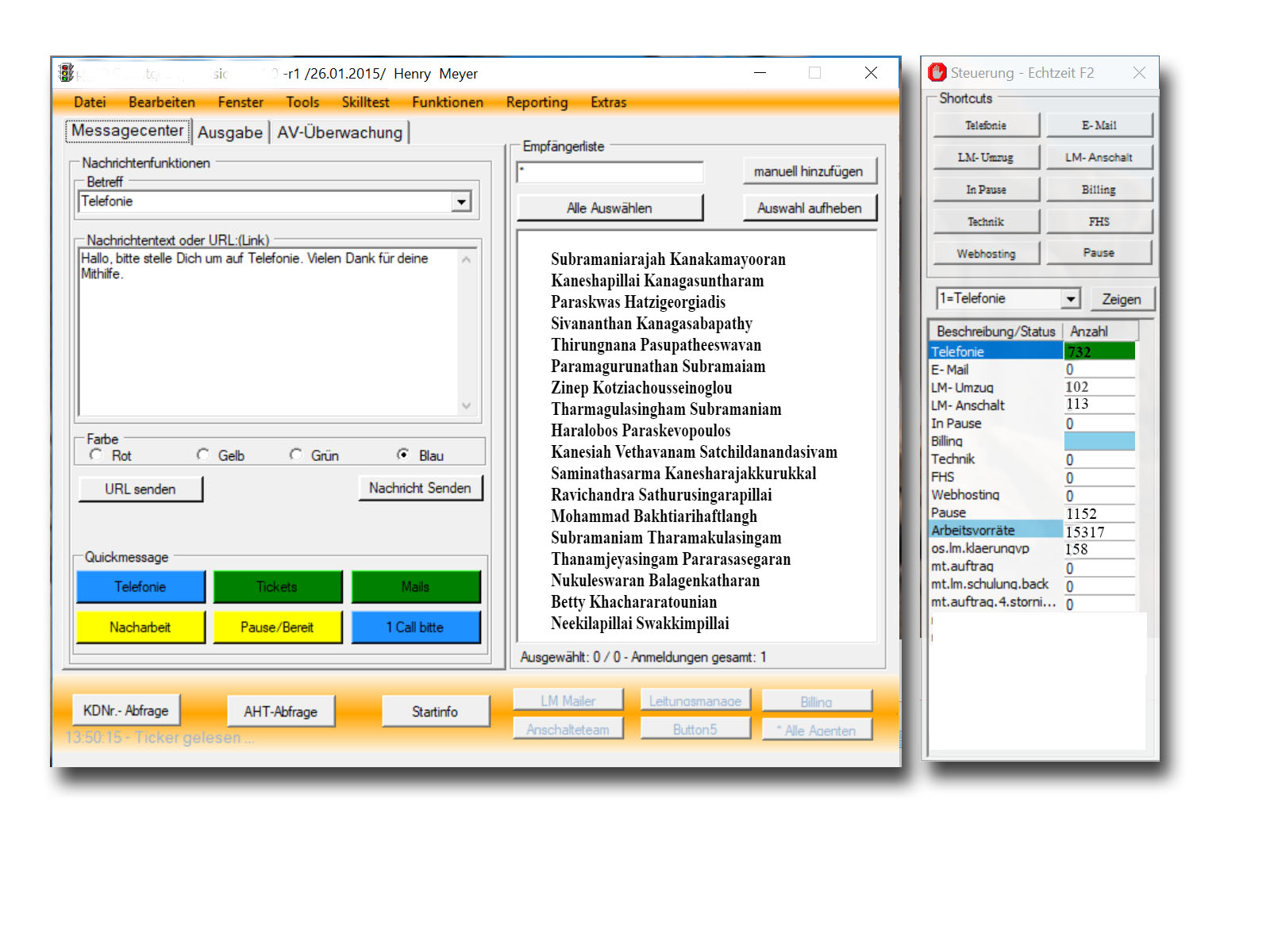Viewport: 1270px width, 952px height.
Task: Expand the Betreff dropdown
Action: tap(461, 202)
